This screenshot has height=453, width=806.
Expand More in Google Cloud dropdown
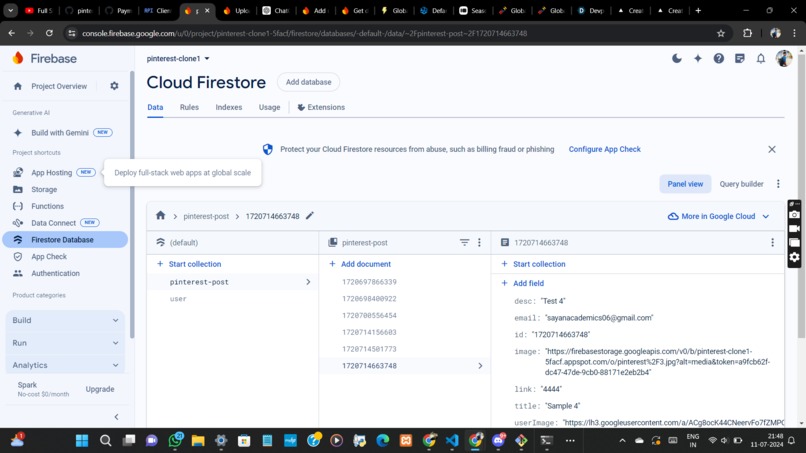[718, 216]
